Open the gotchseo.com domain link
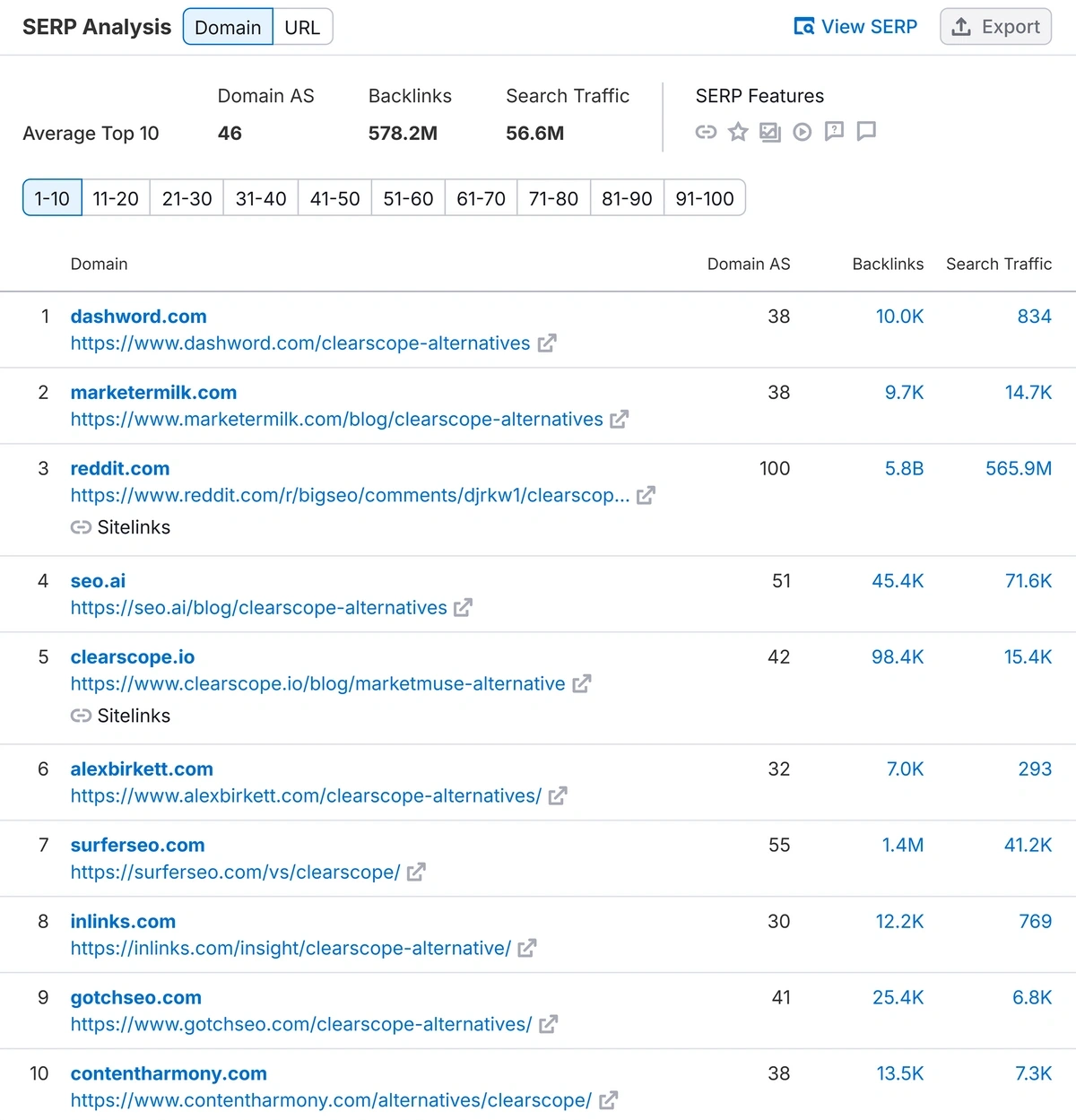The width and height of the screenshot is (1076, 1120). pyautogui.click(x=136, y=998)
